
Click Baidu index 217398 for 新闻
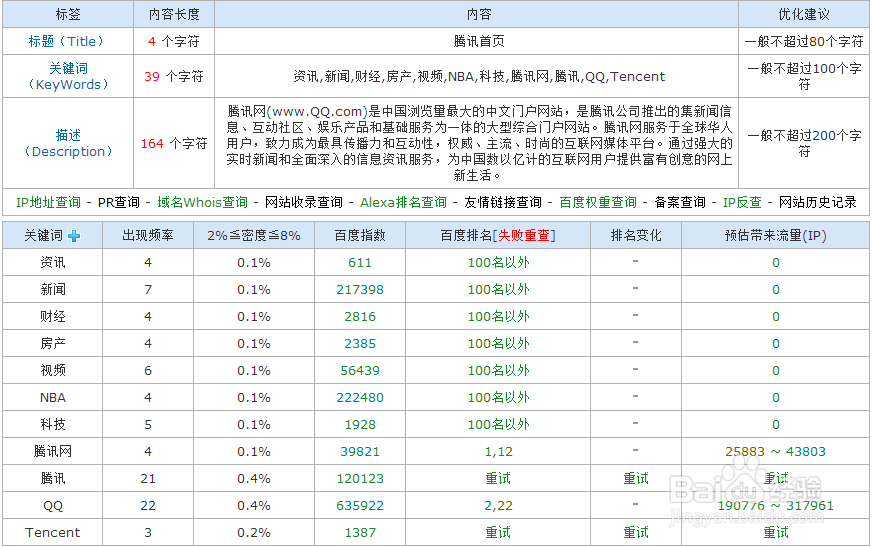(360, 290)
